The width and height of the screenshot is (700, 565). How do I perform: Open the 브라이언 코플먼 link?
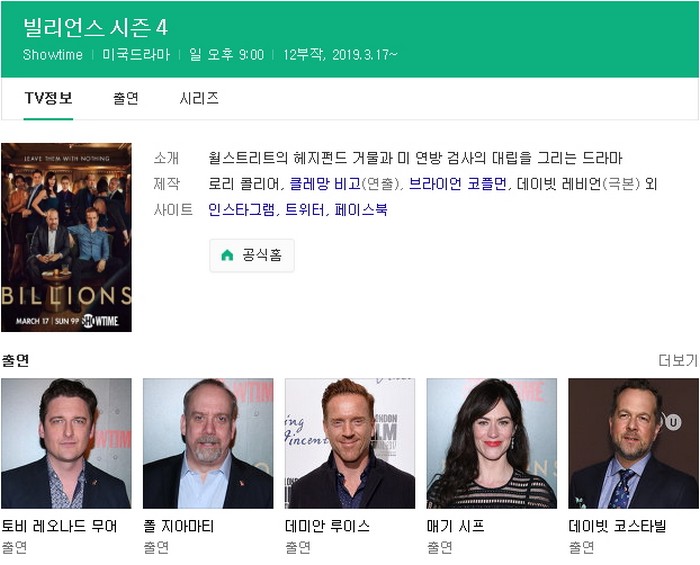pyautogui.click(x=458, y=183)
